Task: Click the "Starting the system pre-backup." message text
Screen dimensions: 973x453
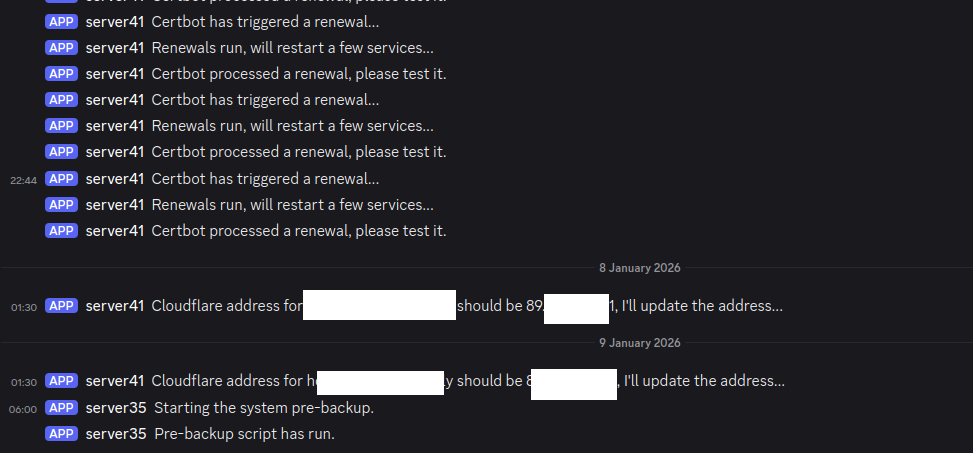Action: pyautogui.click(x=264, y=408)
